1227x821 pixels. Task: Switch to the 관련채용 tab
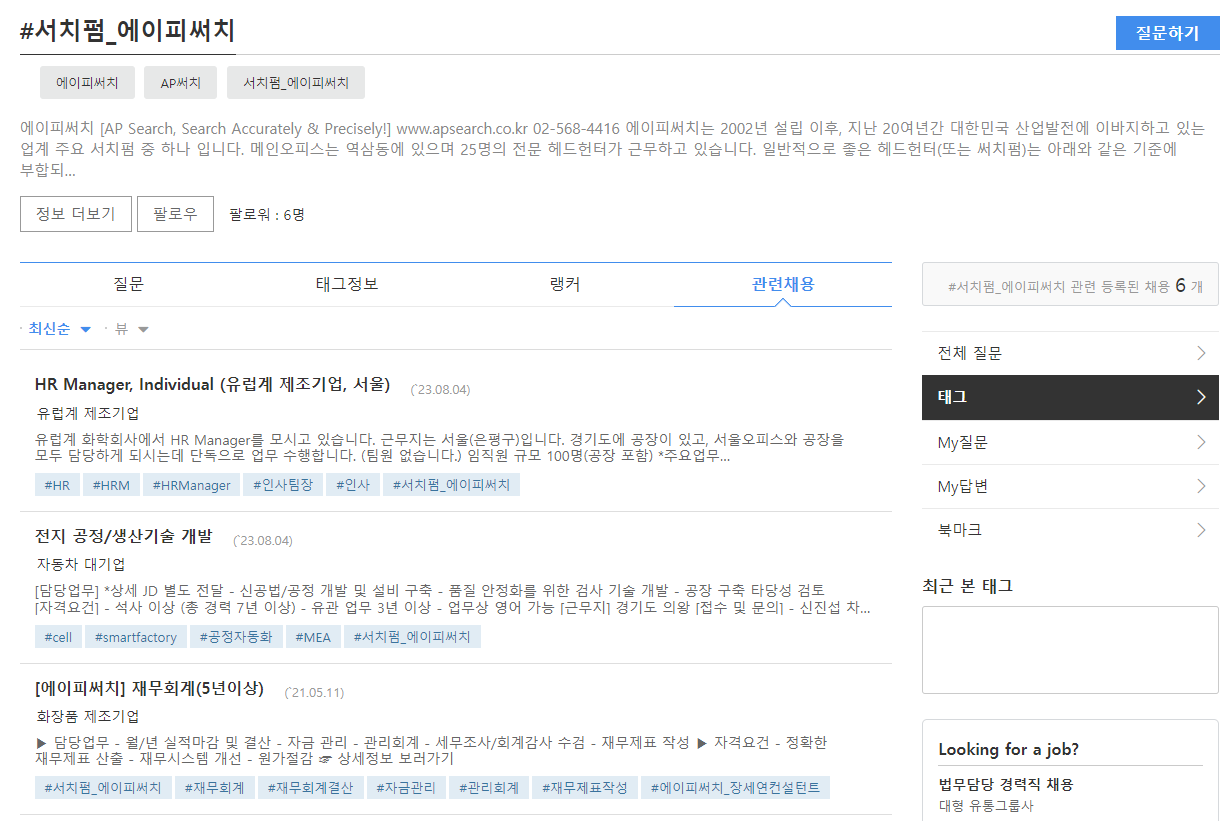tap(783, 284)
